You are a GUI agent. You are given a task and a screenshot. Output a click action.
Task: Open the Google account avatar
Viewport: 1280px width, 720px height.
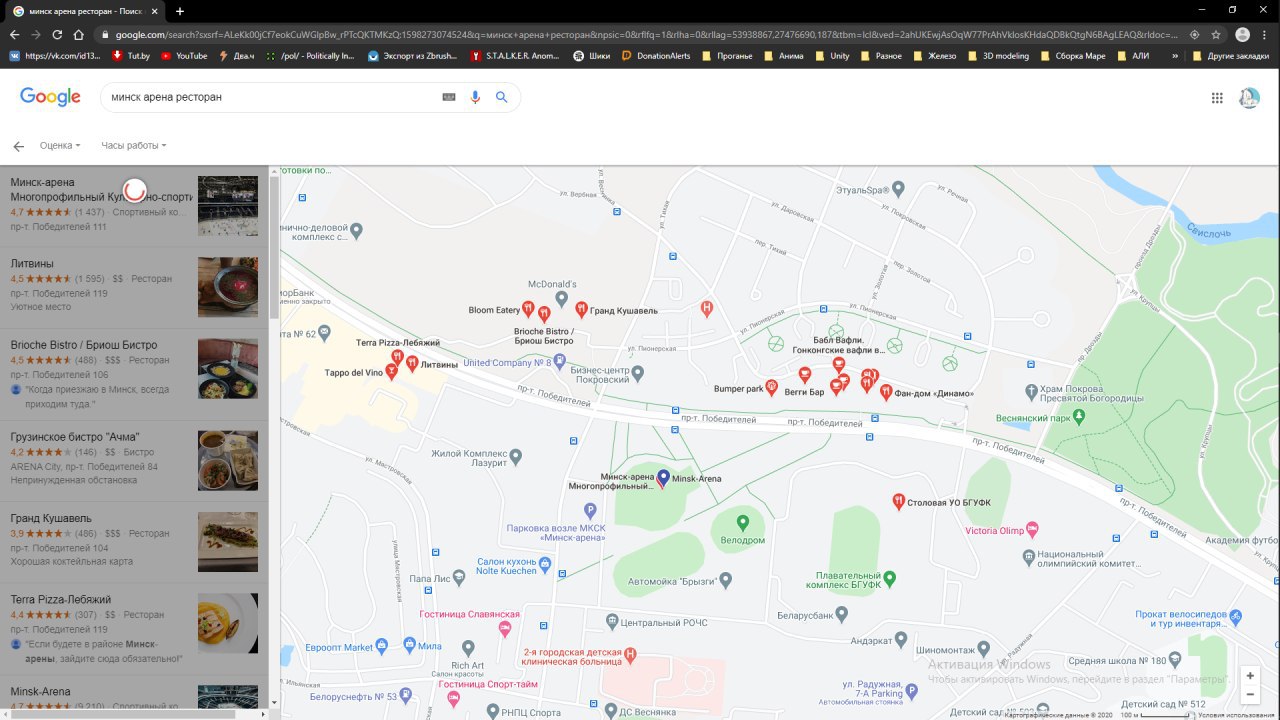1249,98
